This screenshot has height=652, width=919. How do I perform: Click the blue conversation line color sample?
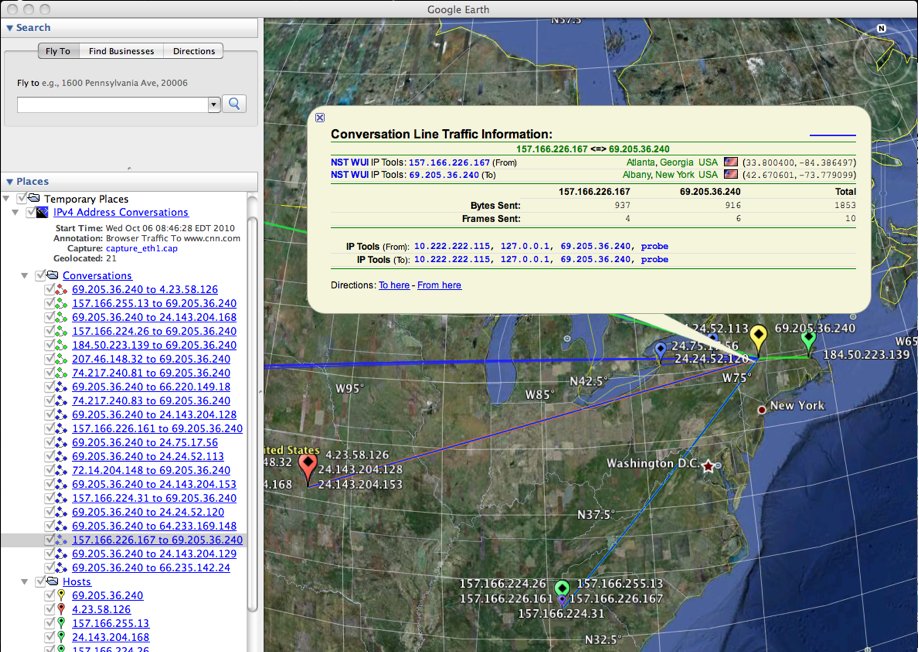tap(832, 135)
